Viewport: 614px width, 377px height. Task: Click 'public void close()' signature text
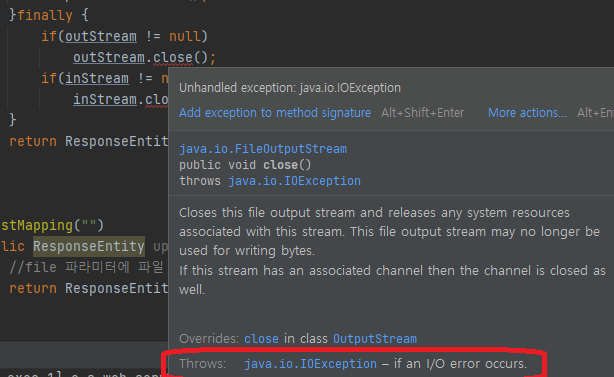click(x=245, y=165)
